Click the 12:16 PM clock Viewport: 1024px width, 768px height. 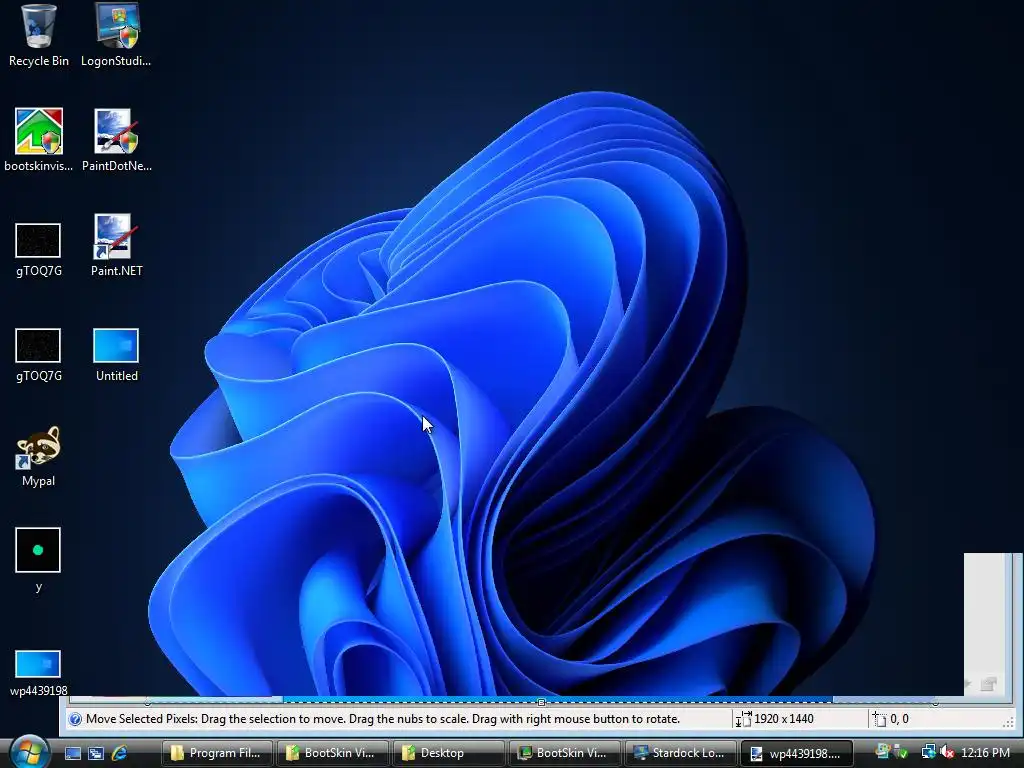(x=985, y=752)
